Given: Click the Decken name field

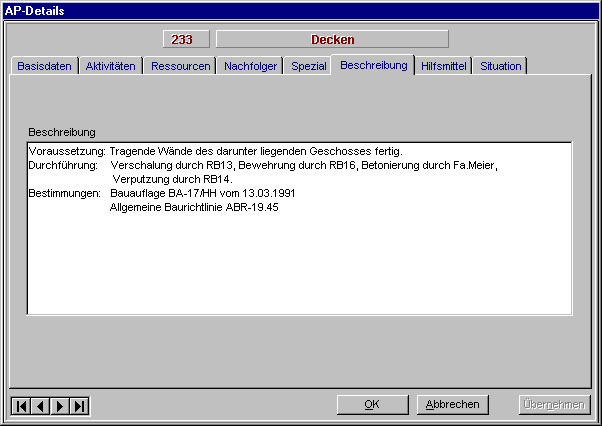Looking at the screenshot, I should (x=332, y=40).
